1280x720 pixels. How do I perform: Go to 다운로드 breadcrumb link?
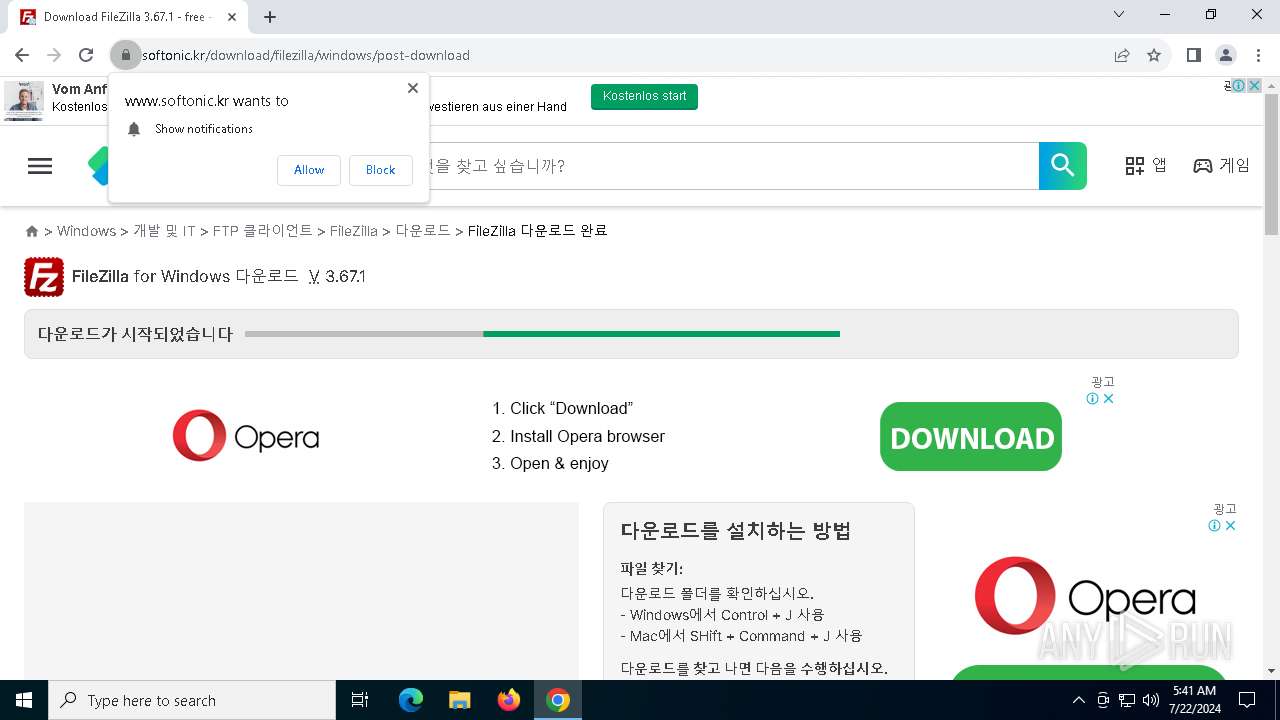(x=423, y=231)
